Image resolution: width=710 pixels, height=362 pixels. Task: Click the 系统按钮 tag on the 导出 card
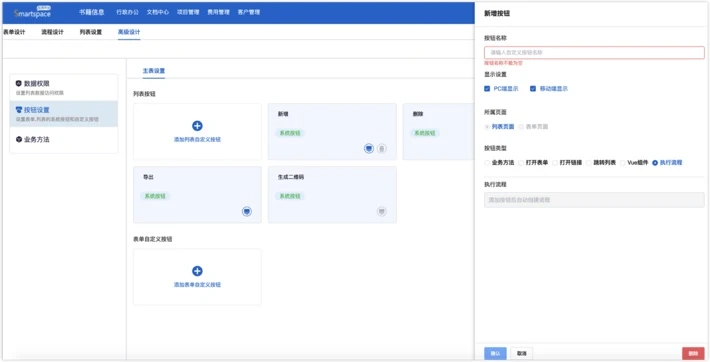click(155, 196)
